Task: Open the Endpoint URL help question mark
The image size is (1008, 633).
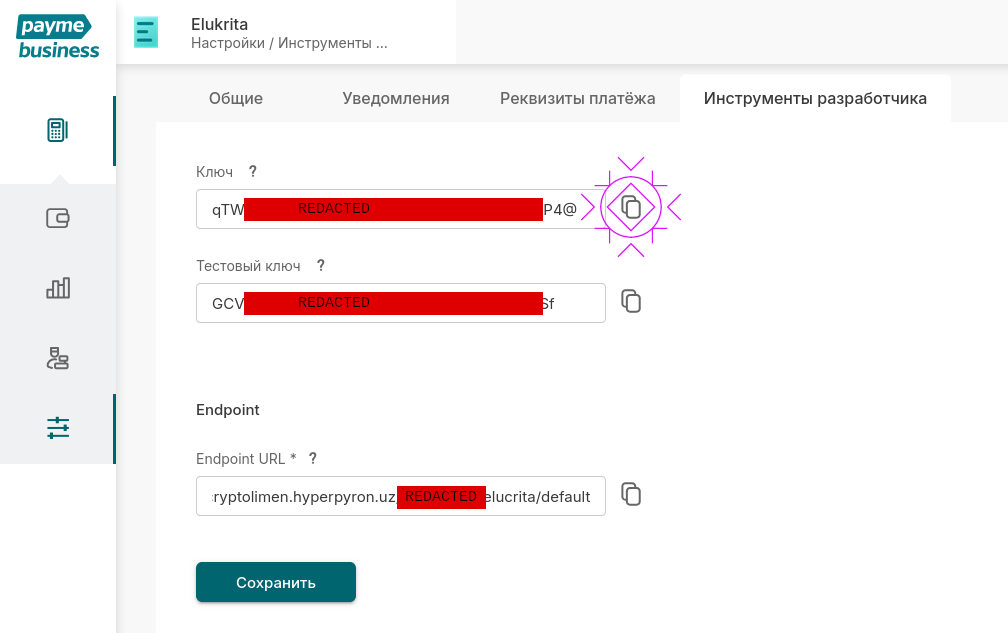Action: point(312,458)
